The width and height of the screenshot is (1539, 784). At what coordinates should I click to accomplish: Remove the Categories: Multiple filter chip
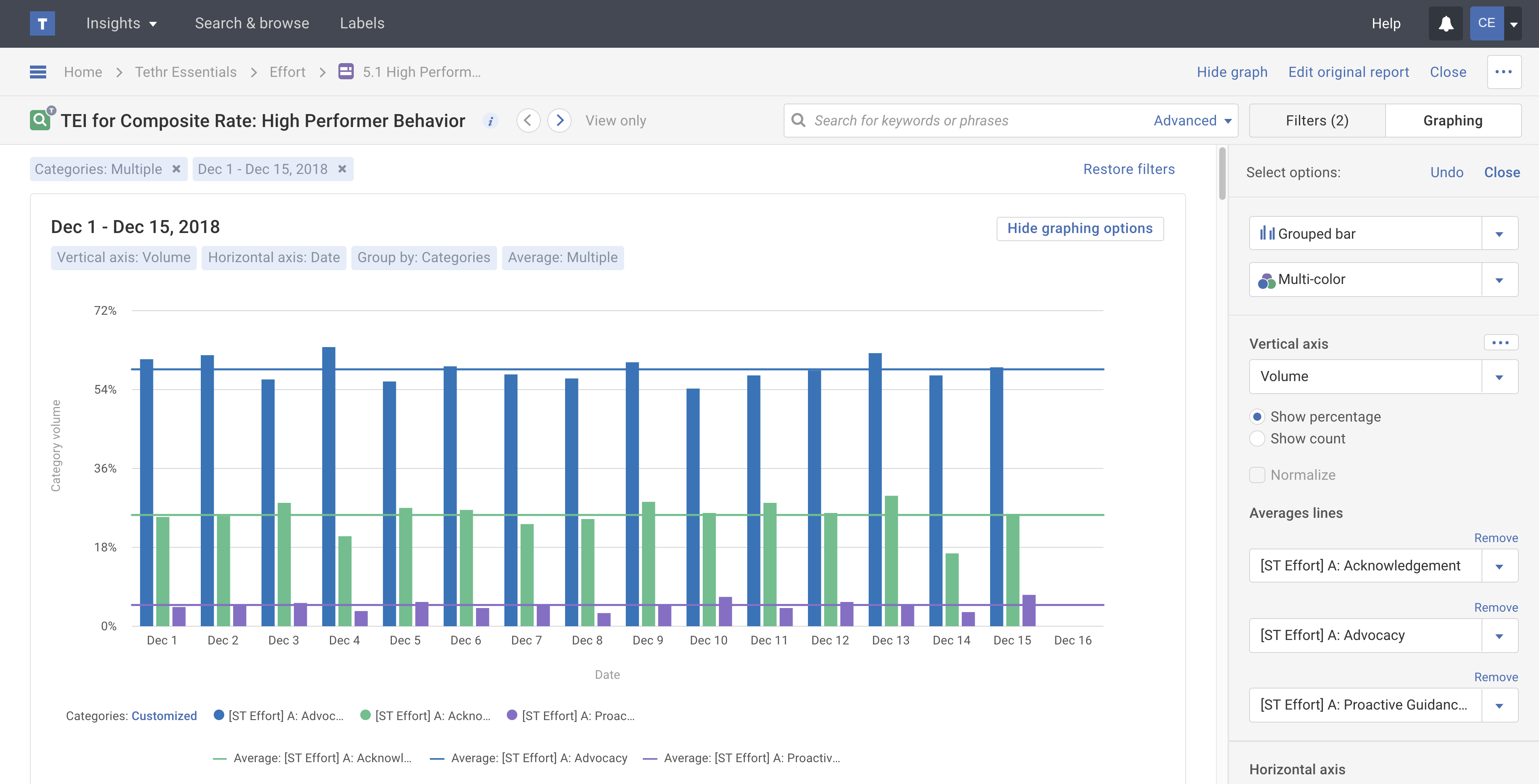pyautogui.click(x=176, y=169)
